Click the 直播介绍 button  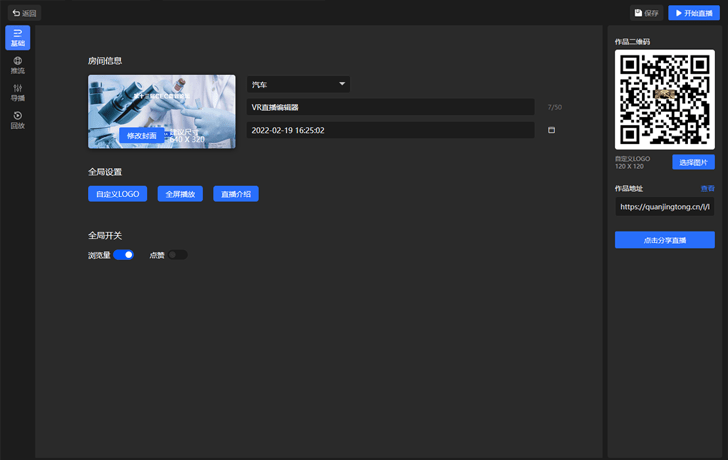click(236, 194)
